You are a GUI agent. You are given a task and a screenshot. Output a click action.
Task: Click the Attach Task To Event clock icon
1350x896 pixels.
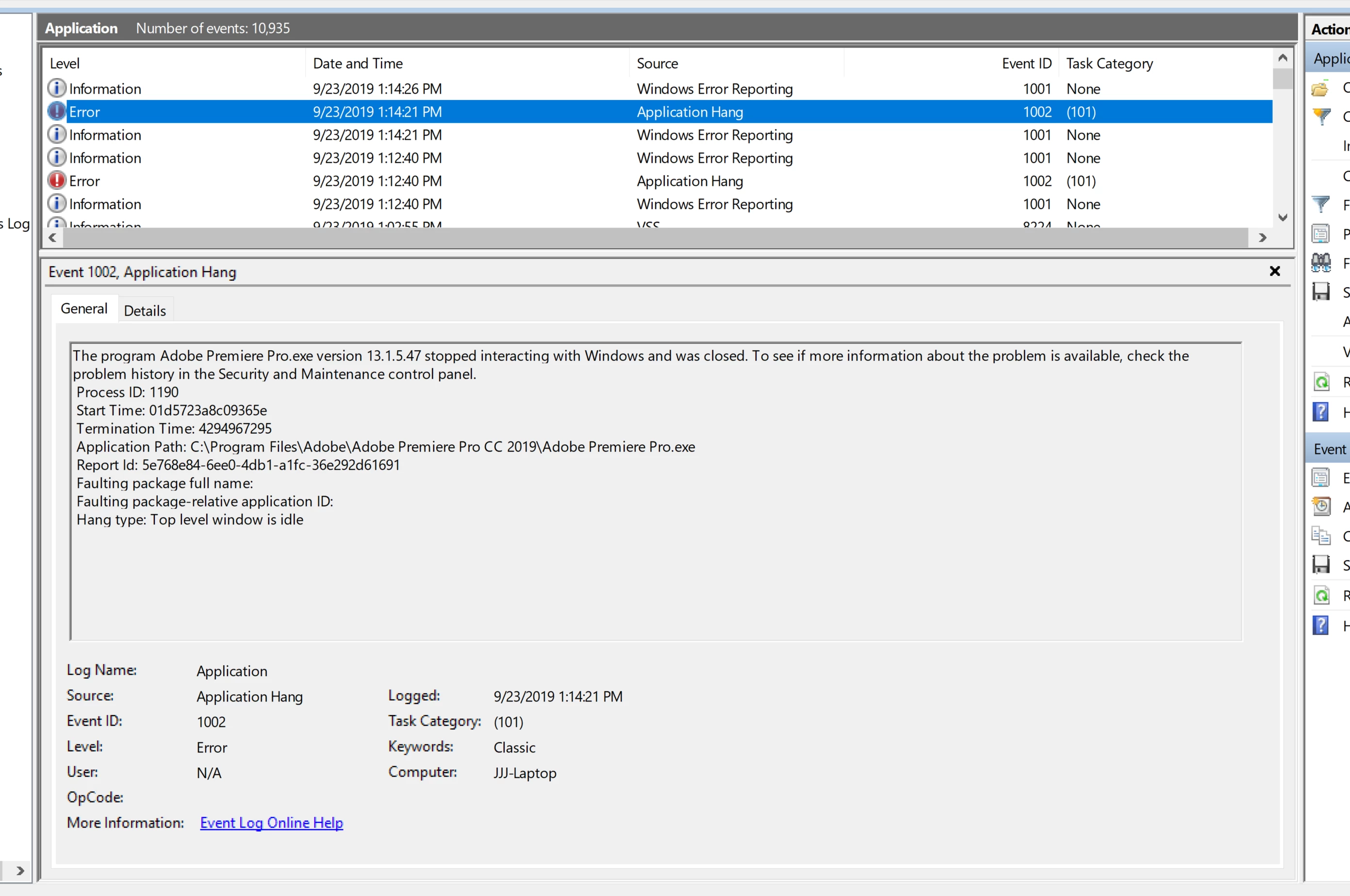tap(1321, 506)
